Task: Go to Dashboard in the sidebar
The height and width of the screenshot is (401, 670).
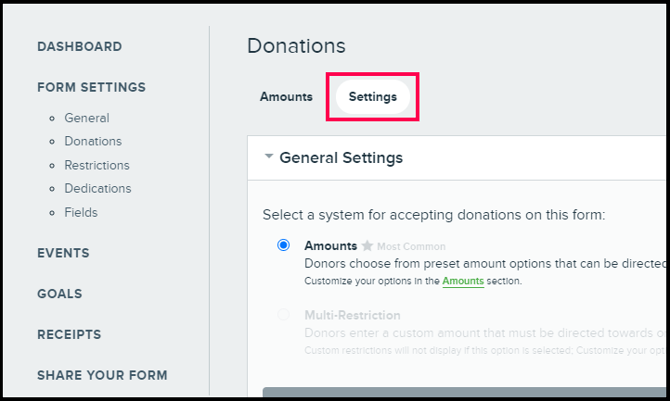Action: tap(79, 47)
